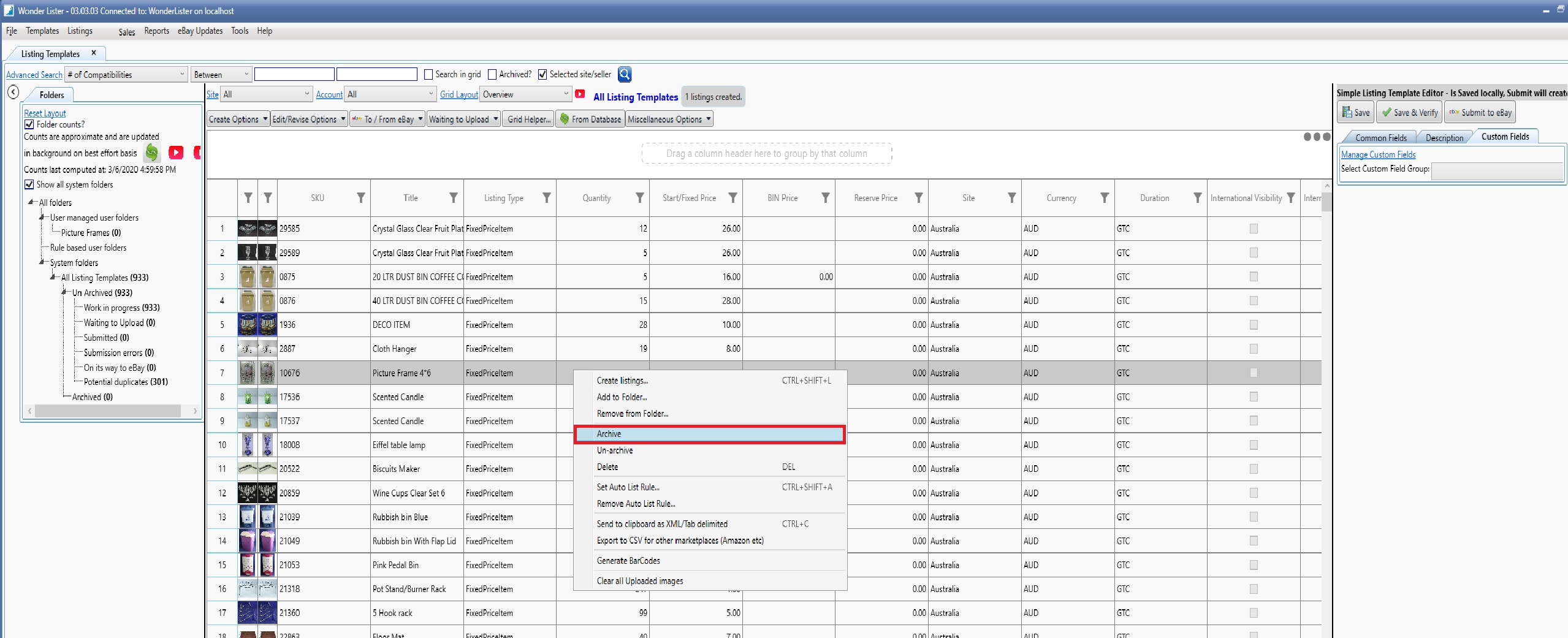Open the Reports menu
Screen dimensions: 1568x638
click(x=156, y=31)
